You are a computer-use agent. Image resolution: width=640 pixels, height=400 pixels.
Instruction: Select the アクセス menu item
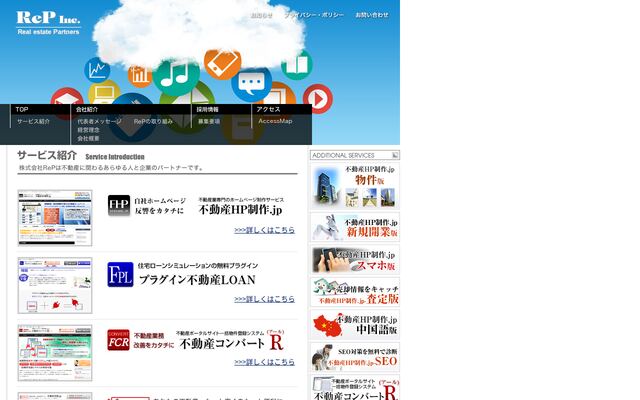point(268,109)
